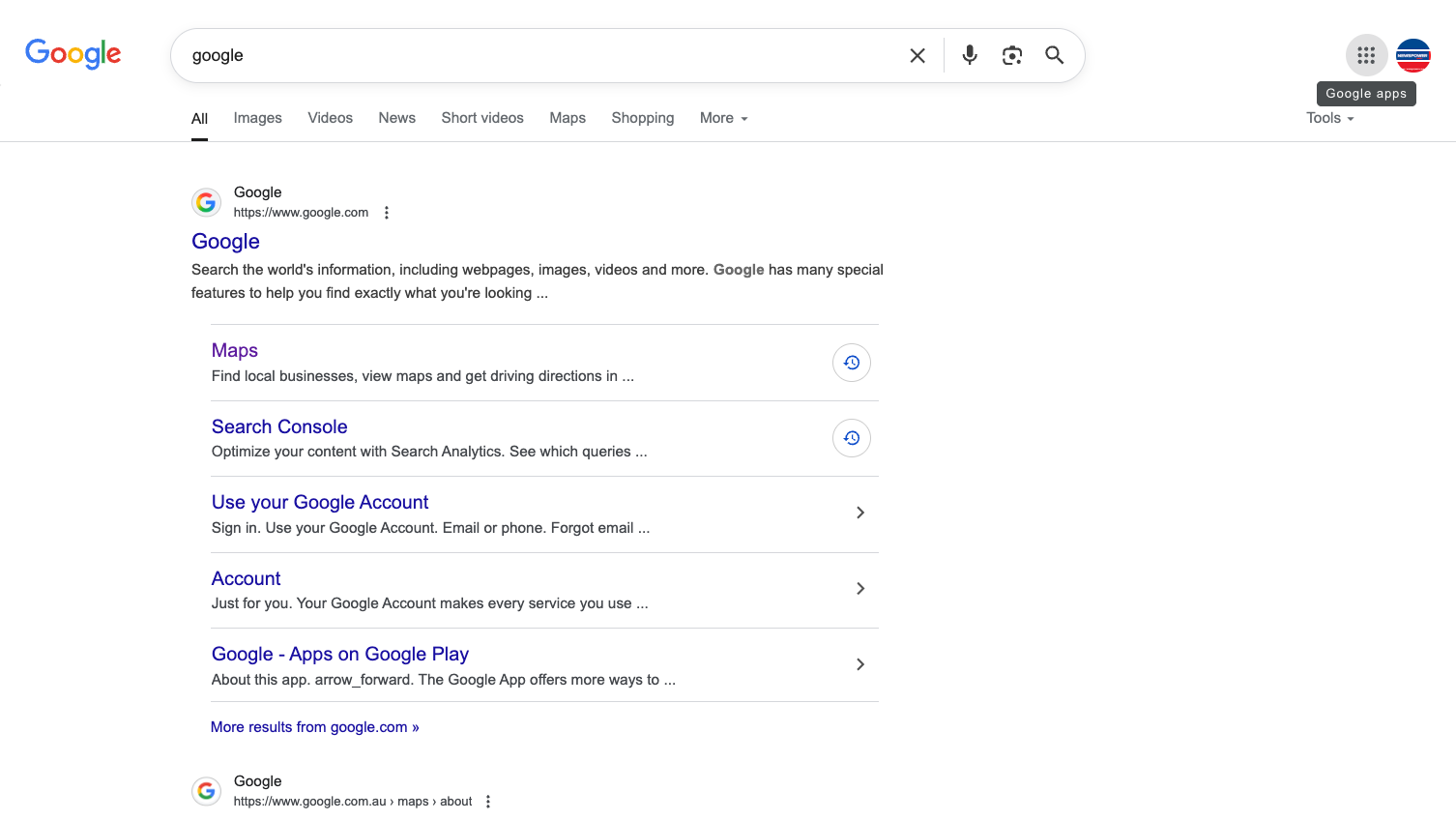Switch to the Short videos tab
This screenshot has height=821, width=1456.
pyautogui.click(x=482, y=118)
